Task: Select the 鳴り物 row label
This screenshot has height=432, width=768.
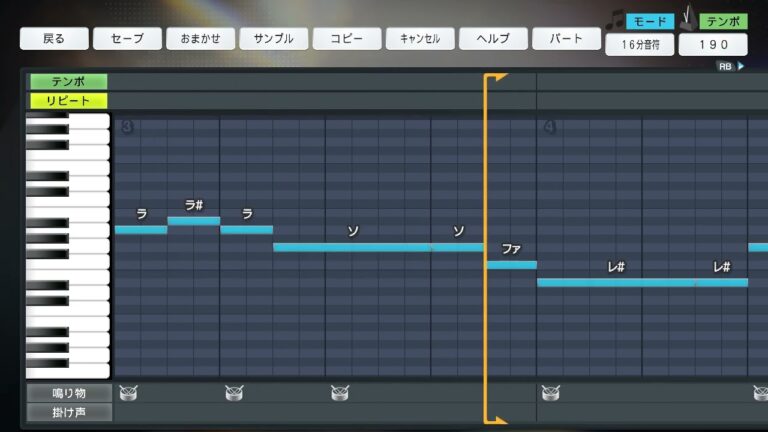Action: click(68, 393)
